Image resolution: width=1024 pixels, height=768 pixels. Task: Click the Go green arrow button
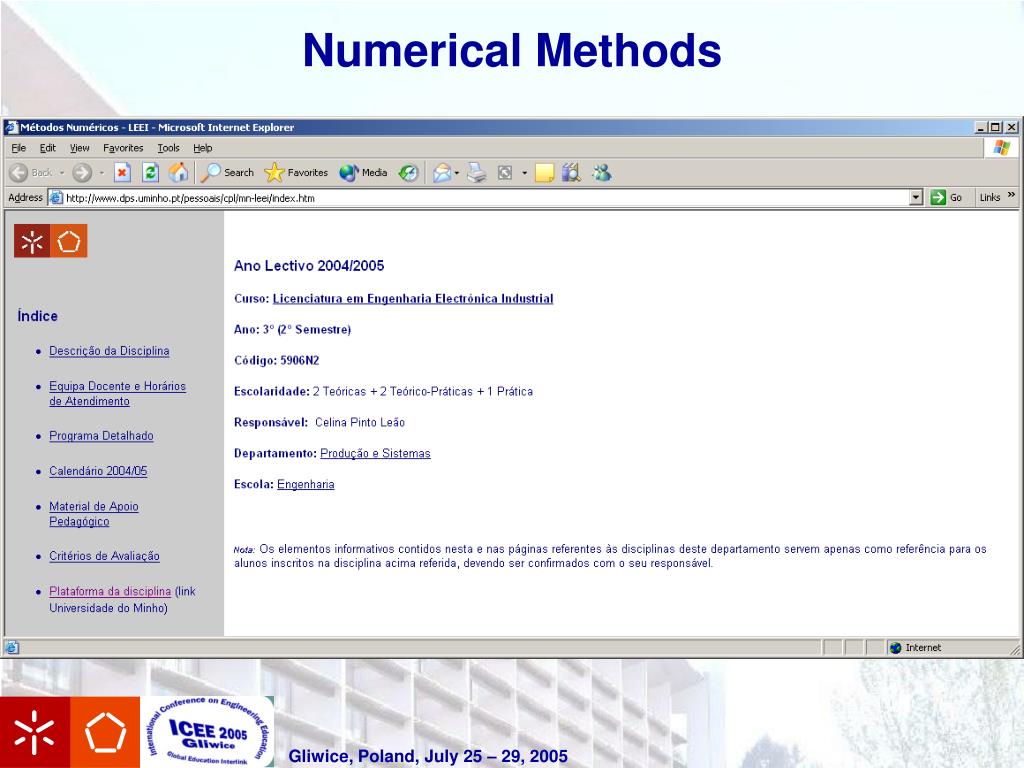click(x=946, y=197)
